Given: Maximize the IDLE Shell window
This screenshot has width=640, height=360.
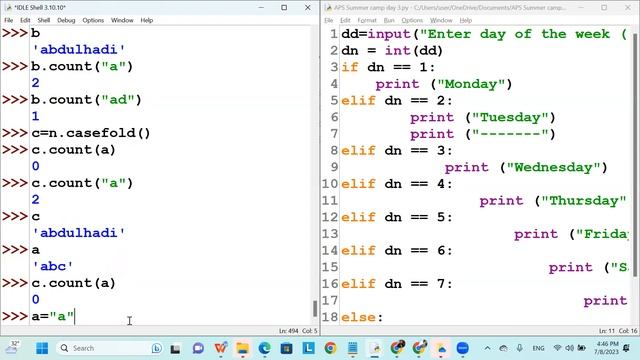Looking at the screenshot, I should coord(284,7).
